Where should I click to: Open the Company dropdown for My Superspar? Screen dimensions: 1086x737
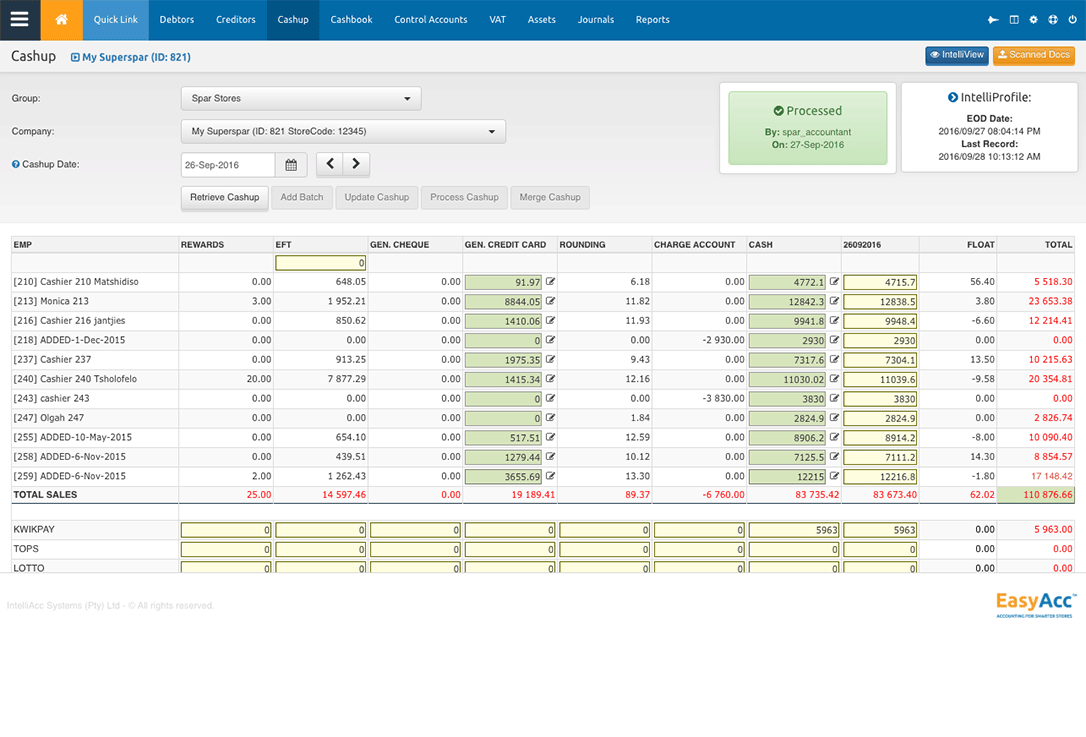(344, 132)
